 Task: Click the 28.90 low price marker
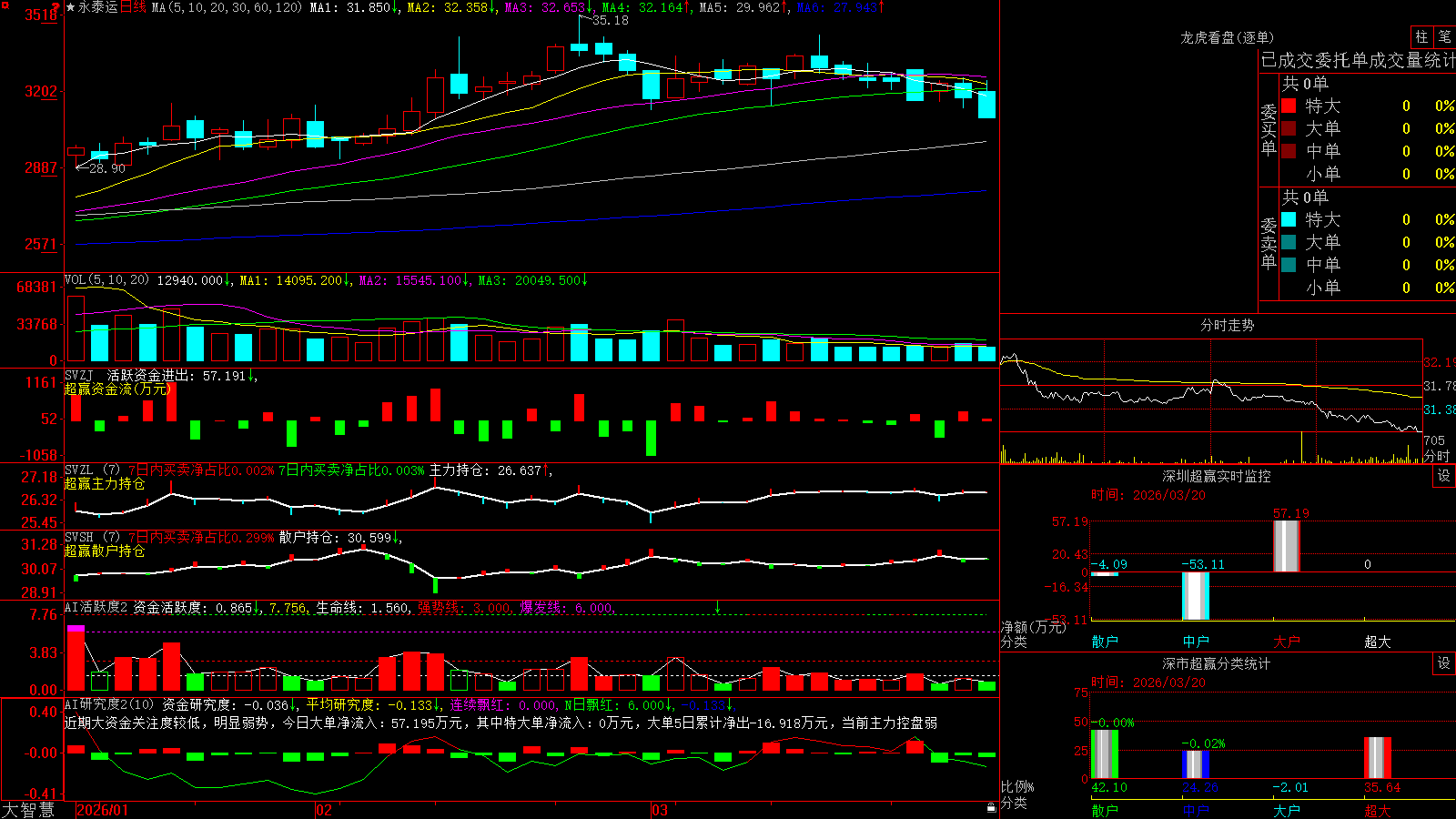click(107, 168)
